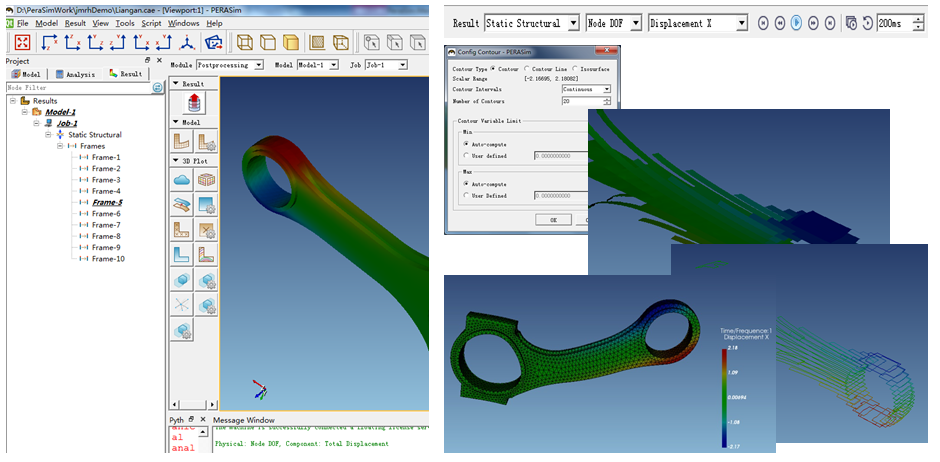Click the fit-view icon in the toolbar

(22, 42)
